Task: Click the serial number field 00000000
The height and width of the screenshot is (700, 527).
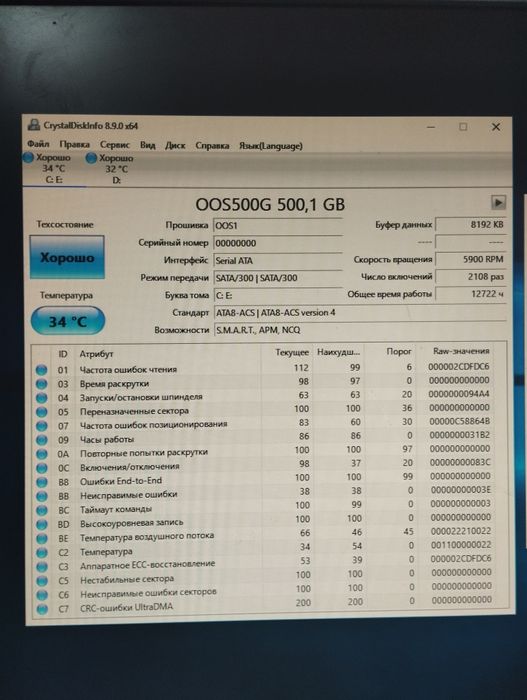Action: coord(278,243)
